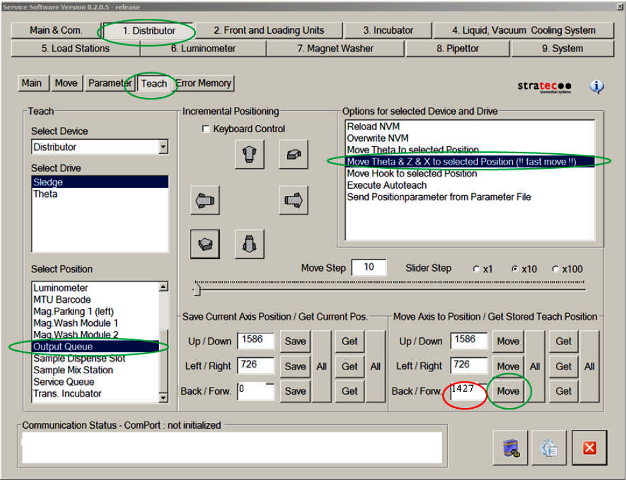The height and width of the screenshot is (480, 626).
Task: Click the lower-left diagonal positioning arrow button
Action: pos(204,243)
